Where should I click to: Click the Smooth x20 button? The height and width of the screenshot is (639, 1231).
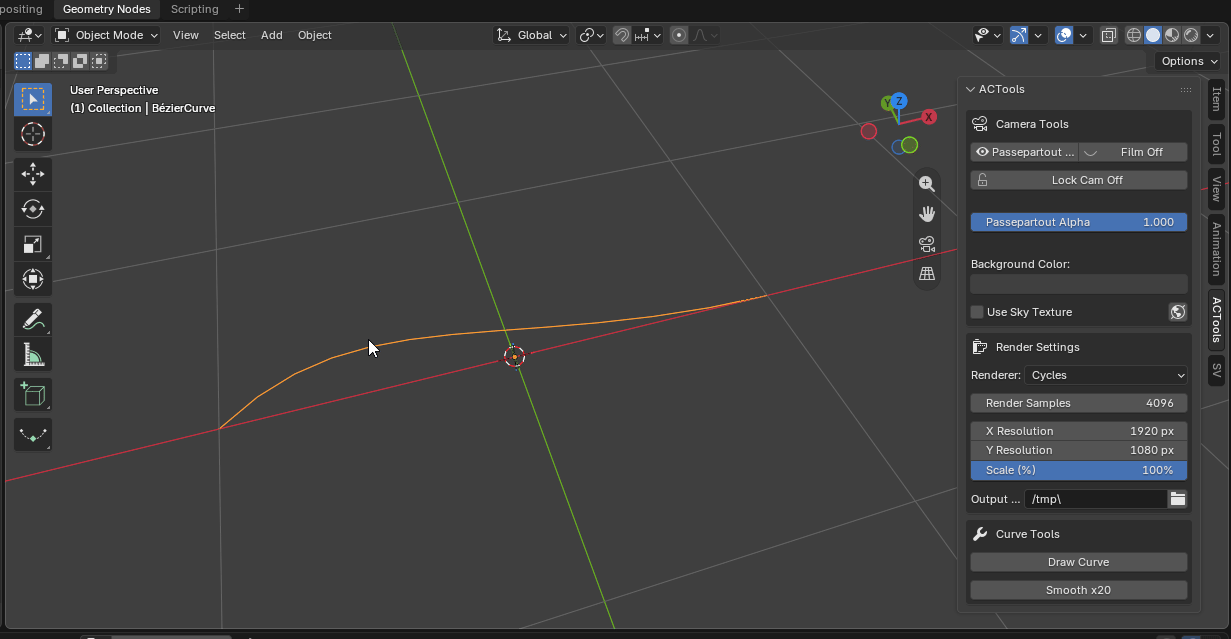point(1079,590)
